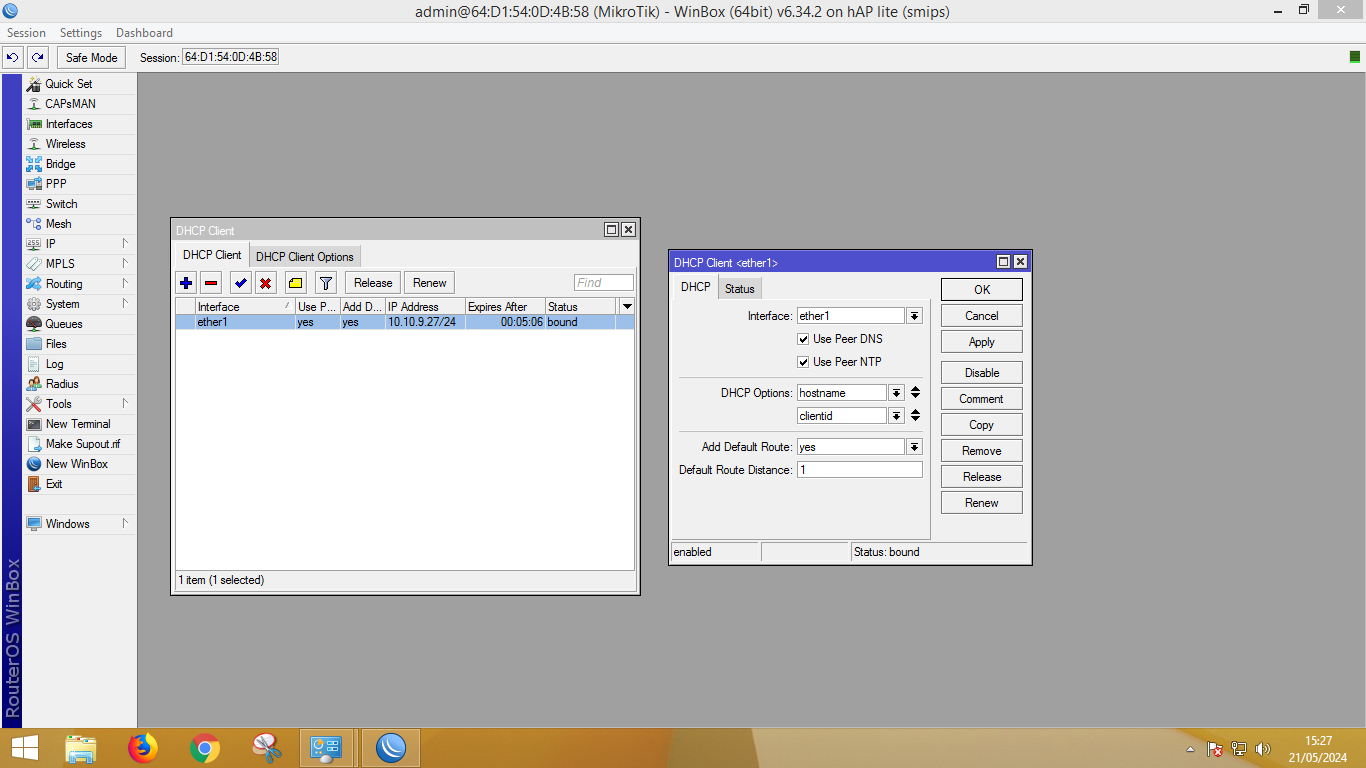This screenshot has width=1366, height=768.
Task: Switch to the Status tab
Action: [x=740, y=288]
